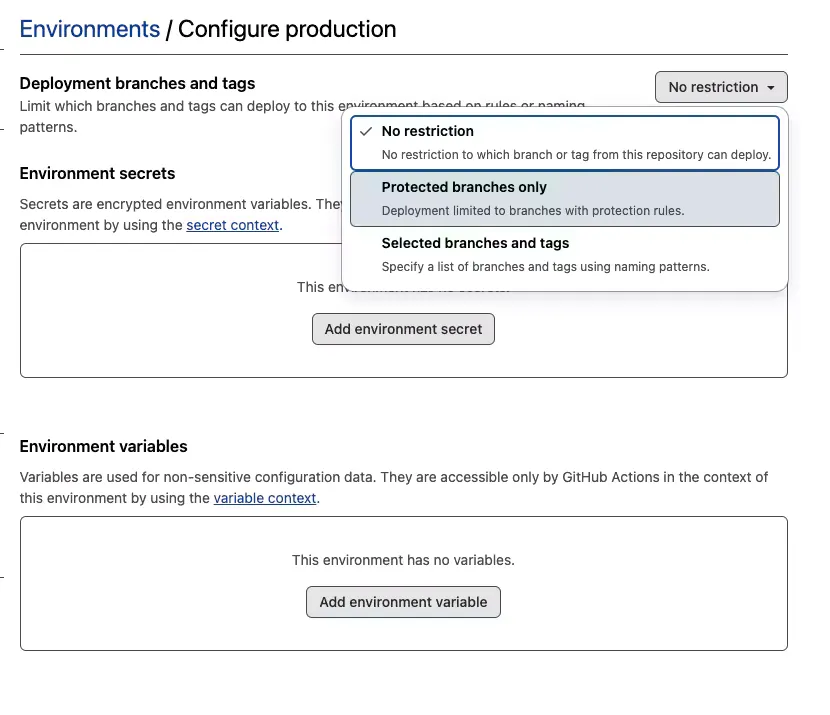This screenshot has width=830, height=715.
Task: Open the secret context documentation link
Action: click(x=233, y=225)
